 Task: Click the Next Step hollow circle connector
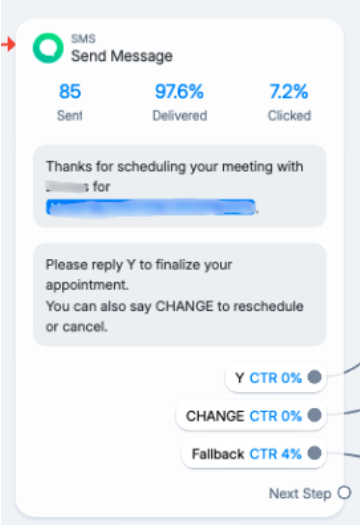click(344, 493)
